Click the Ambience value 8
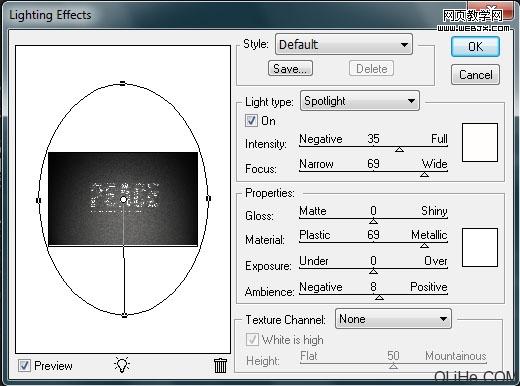 (373, 287)
